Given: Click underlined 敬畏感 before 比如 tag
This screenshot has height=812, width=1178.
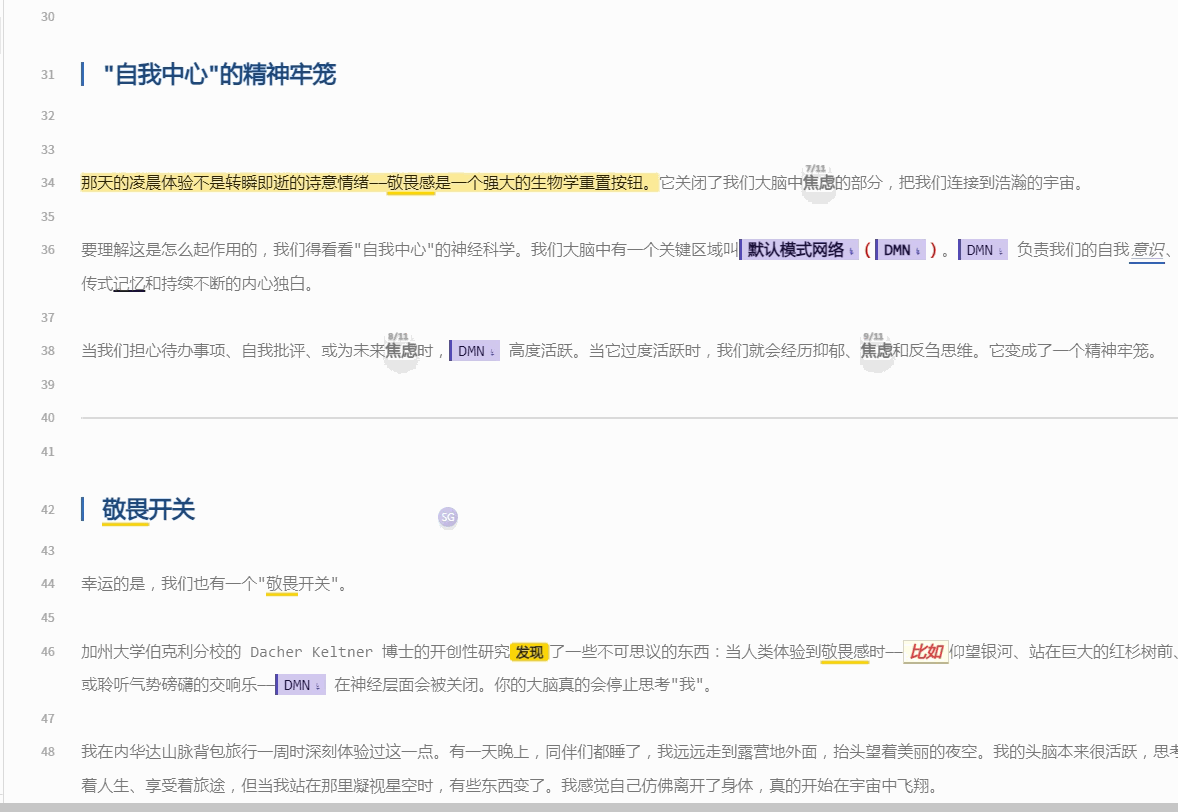Looking at the screenshot, I should (844, 651).
